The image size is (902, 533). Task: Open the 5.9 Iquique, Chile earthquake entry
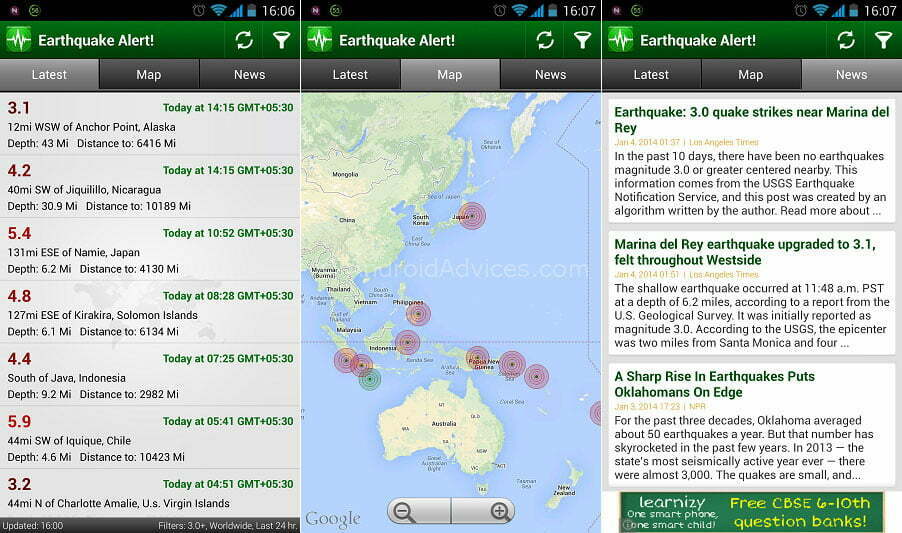click(150, 438)
